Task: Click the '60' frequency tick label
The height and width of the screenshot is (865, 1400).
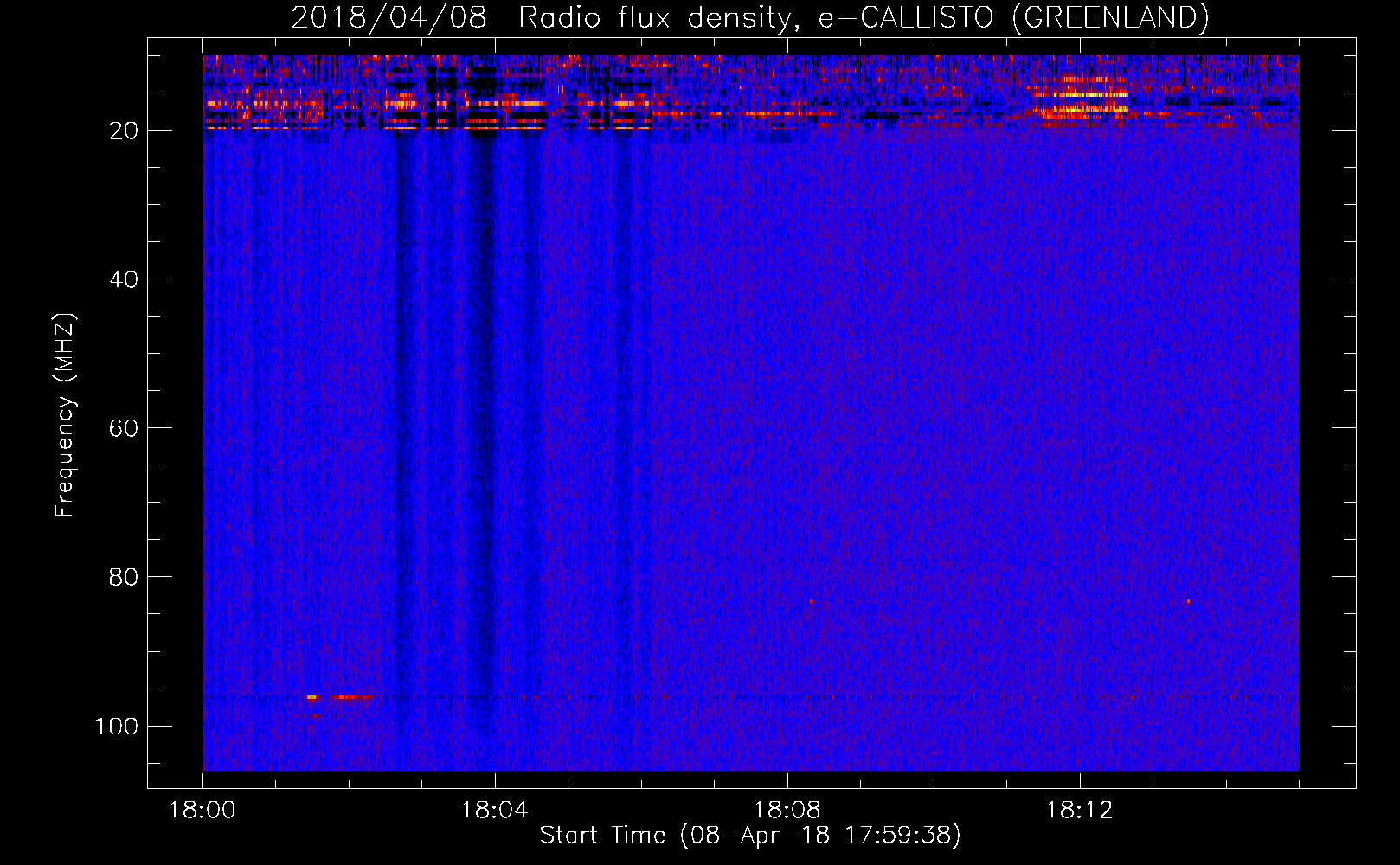Action: pos(124,428)
